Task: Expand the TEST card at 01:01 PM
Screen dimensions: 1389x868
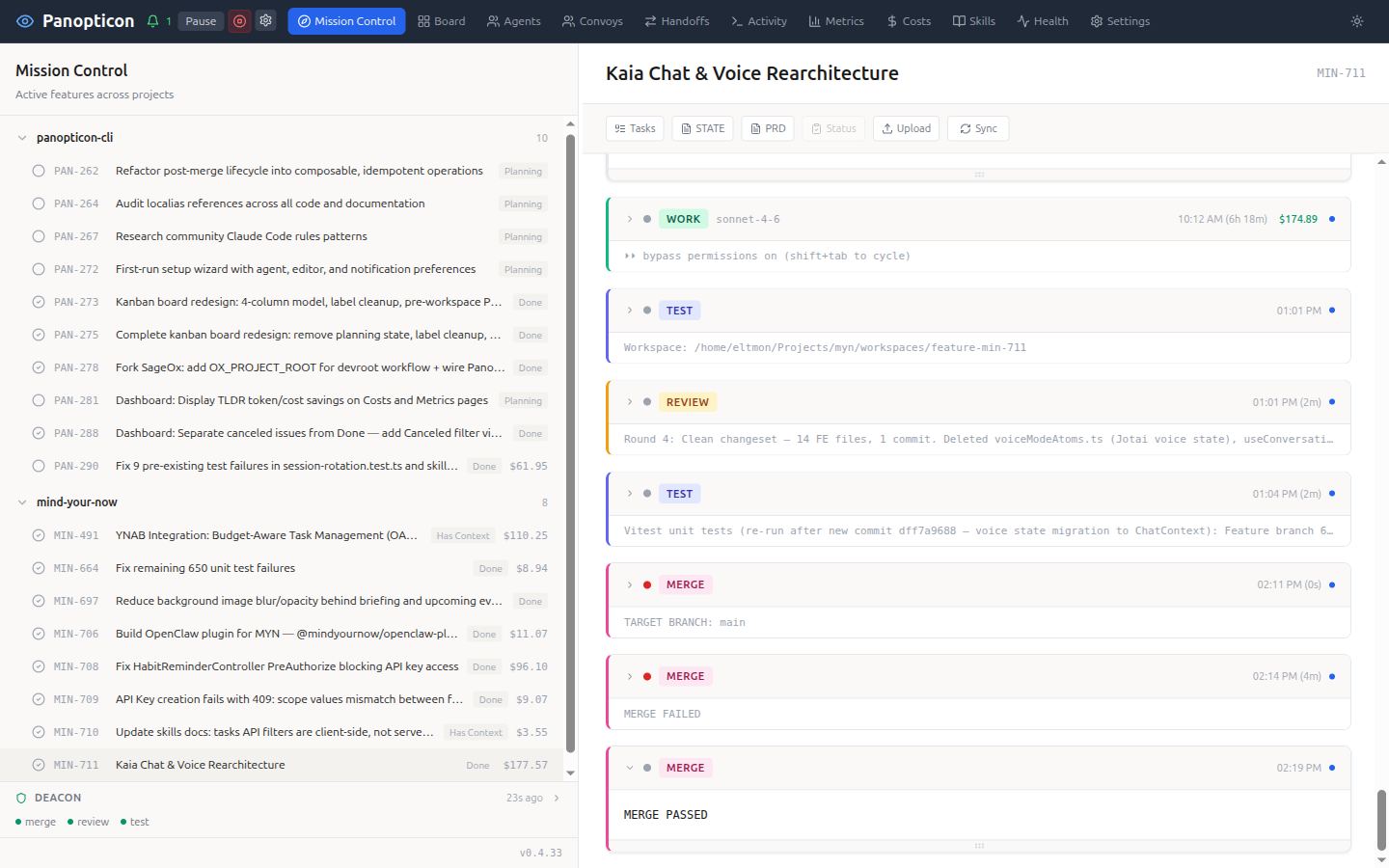Action: (630, 311)
